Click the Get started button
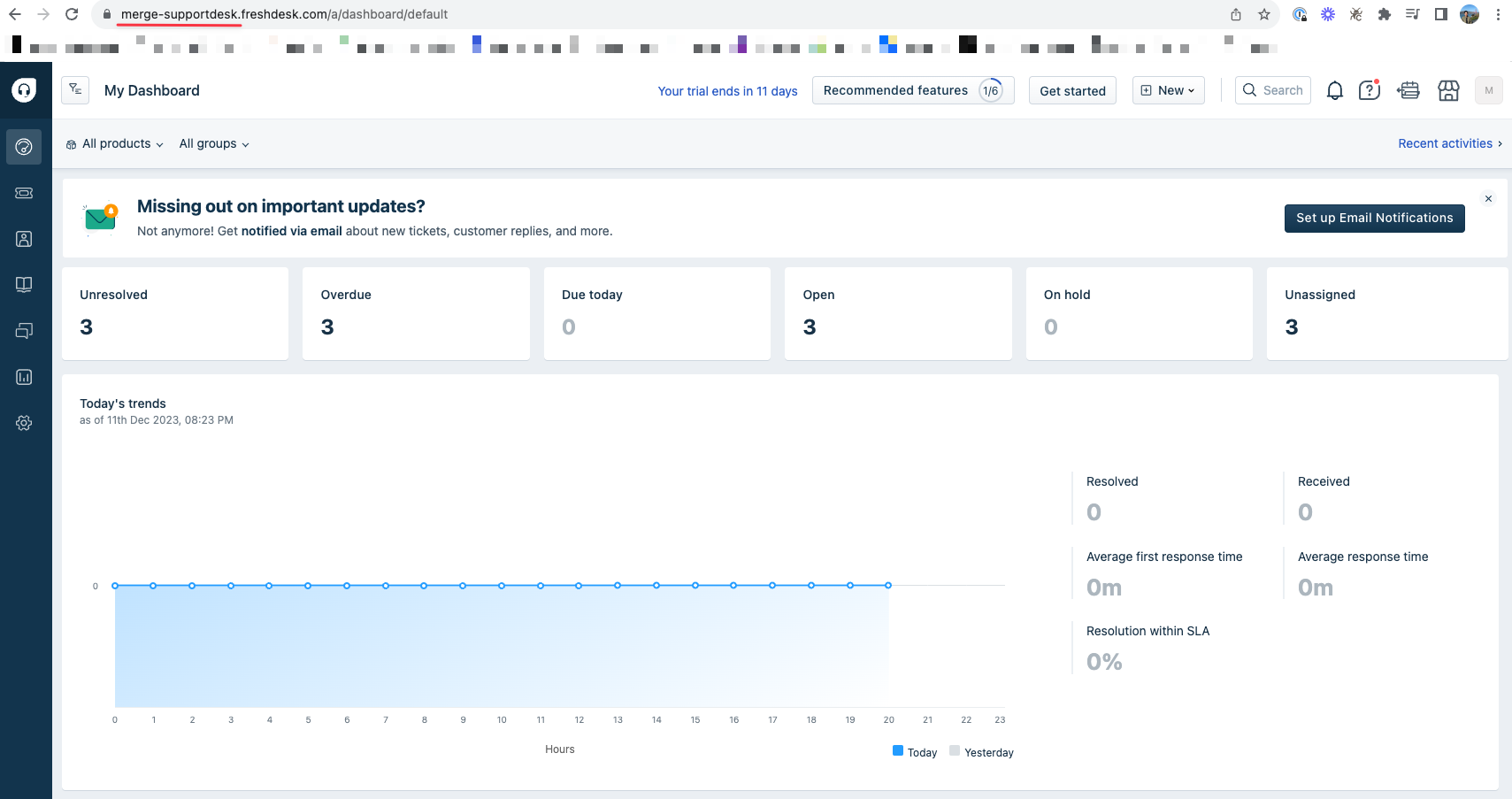The width and height of the screenshot is (1512, 799). (1072, 90)
